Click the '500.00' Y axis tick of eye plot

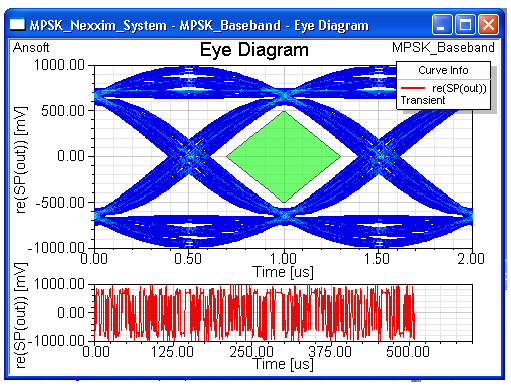tap(63, 111)
